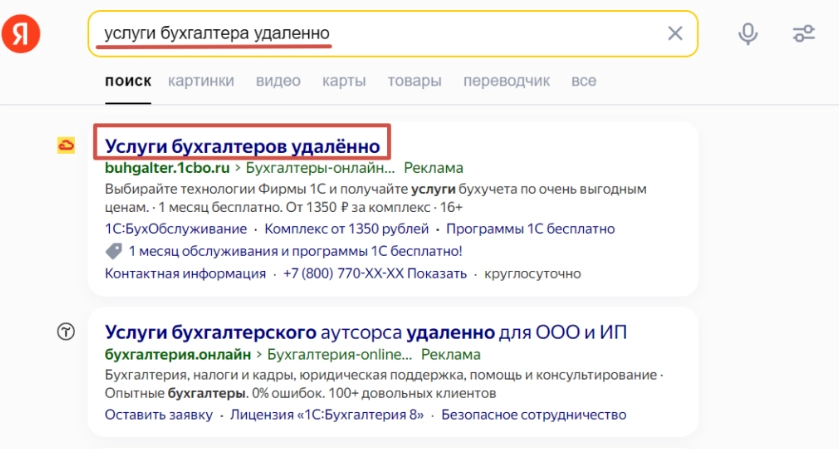
Task: Open search settings sliders icon
Action: point(803,34)
